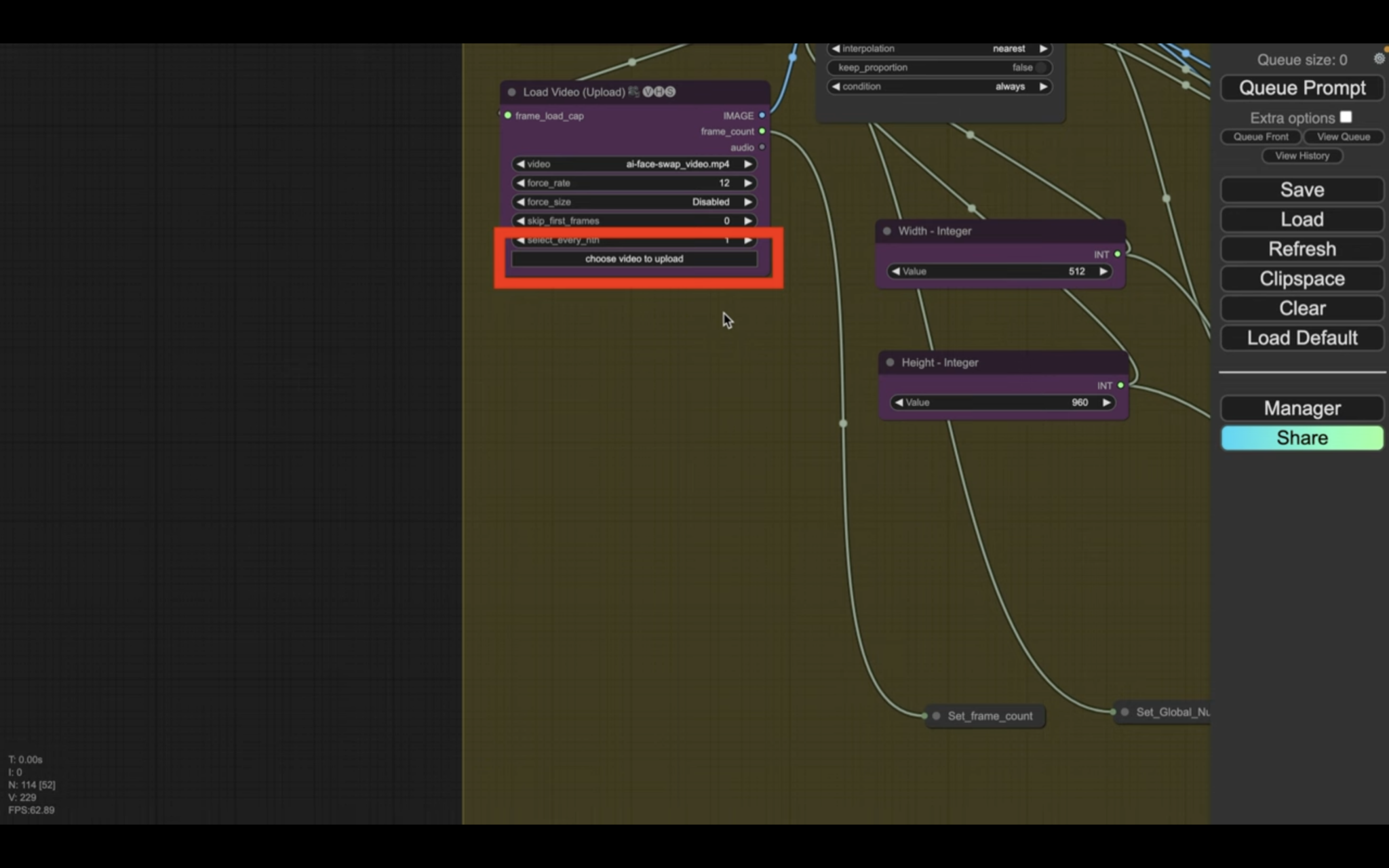This screenshot has width=1389, height=868.
Task: Click the Set_frame_count node dot
Action: coord(937,716)
